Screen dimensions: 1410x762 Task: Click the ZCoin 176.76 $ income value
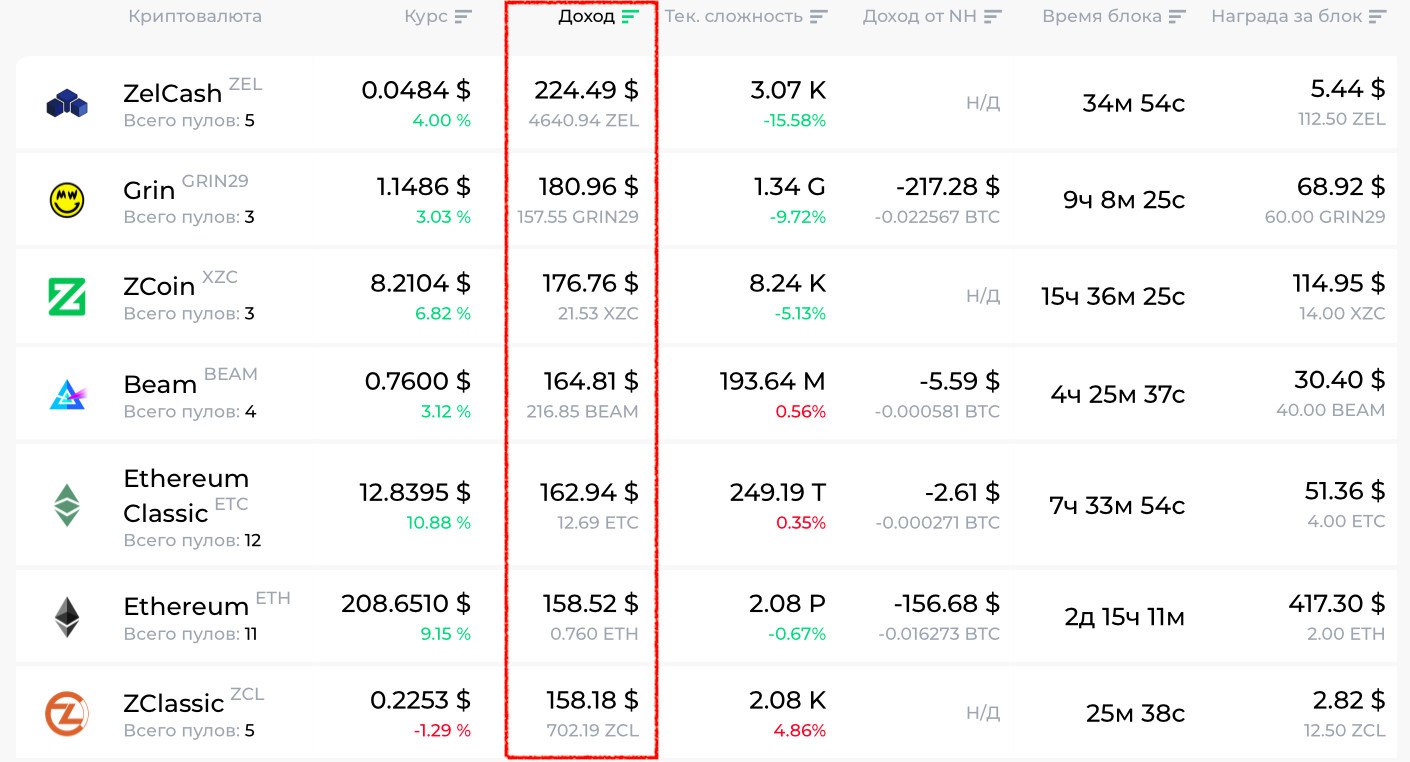pos(590,284)
